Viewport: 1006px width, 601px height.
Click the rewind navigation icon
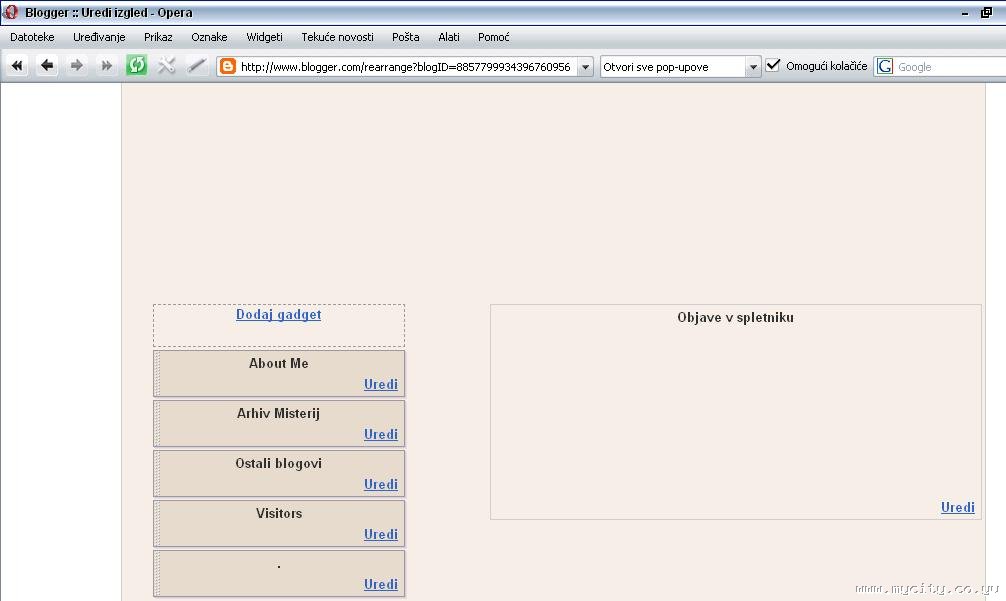pyautogui.click(x=17, y=65)
